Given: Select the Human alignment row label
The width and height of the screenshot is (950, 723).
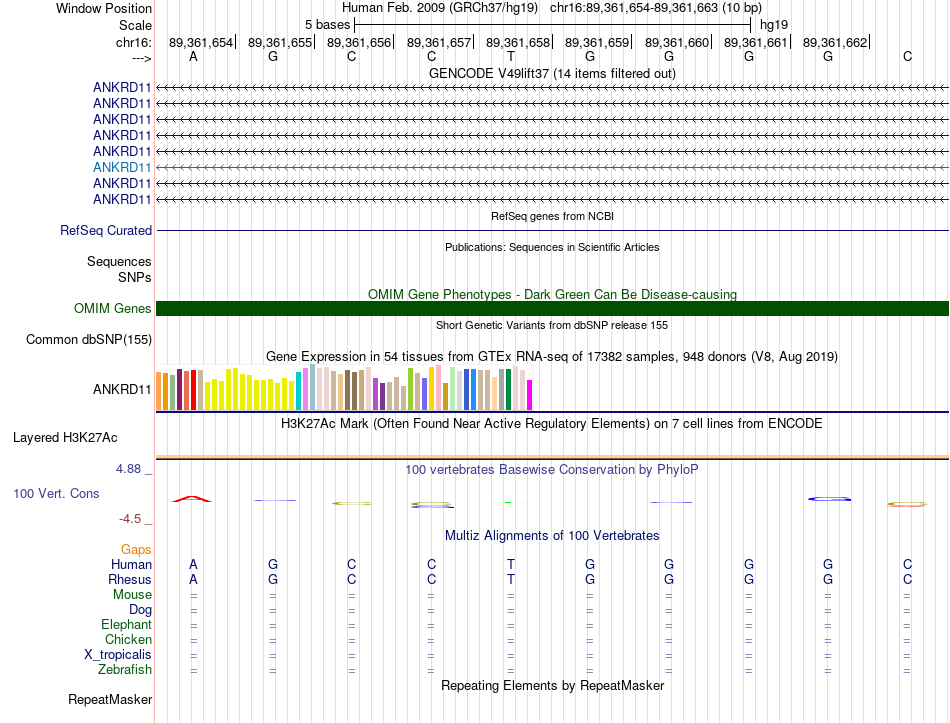Looking at the screenshot, I should click(x=131, y=565).
